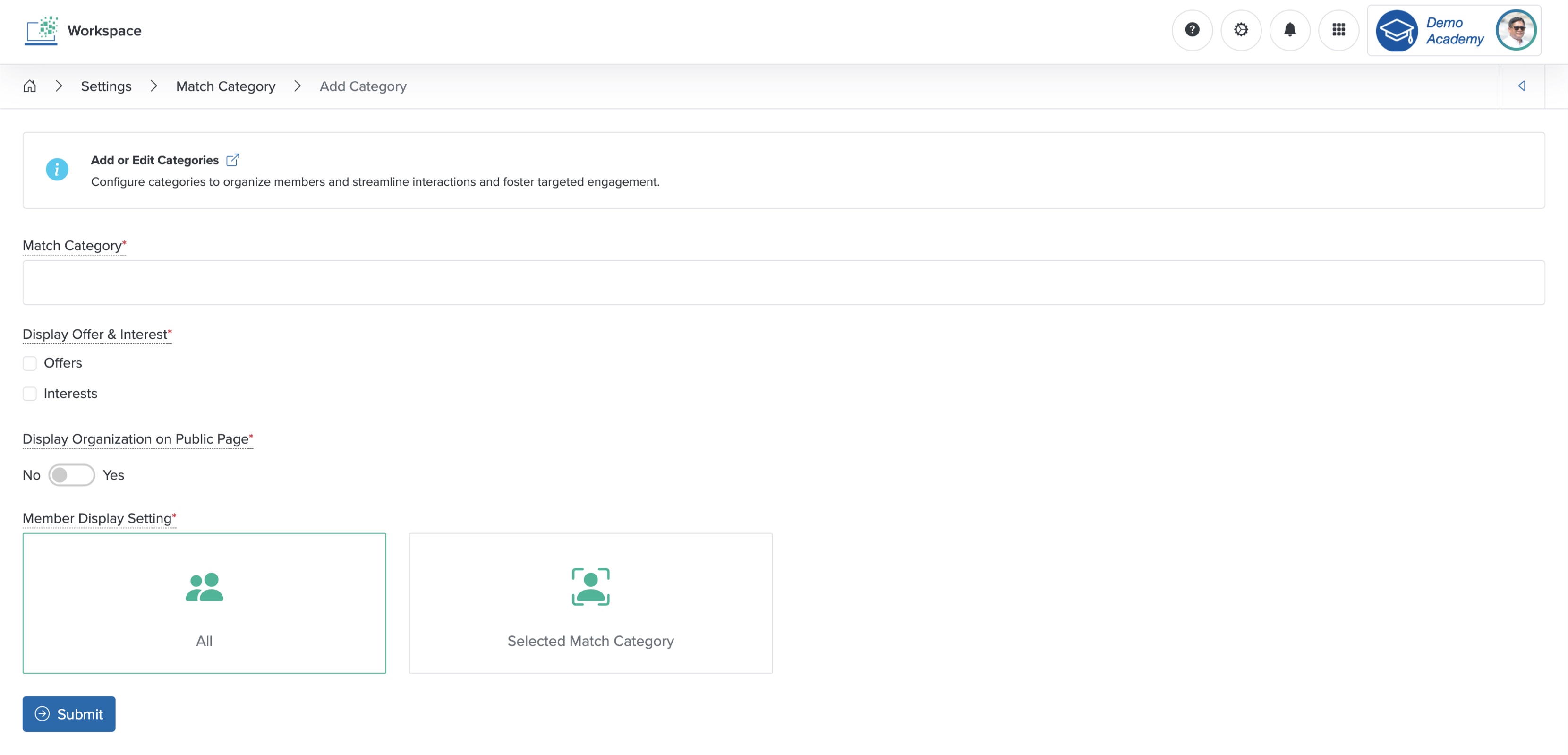
Task: Open the Add or Edit Categories link
Action: [154, 160]
